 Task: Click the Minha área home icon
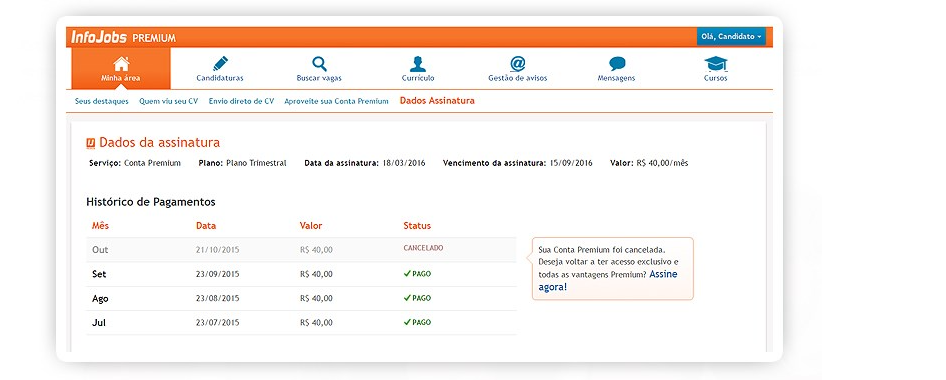(121, 64)
